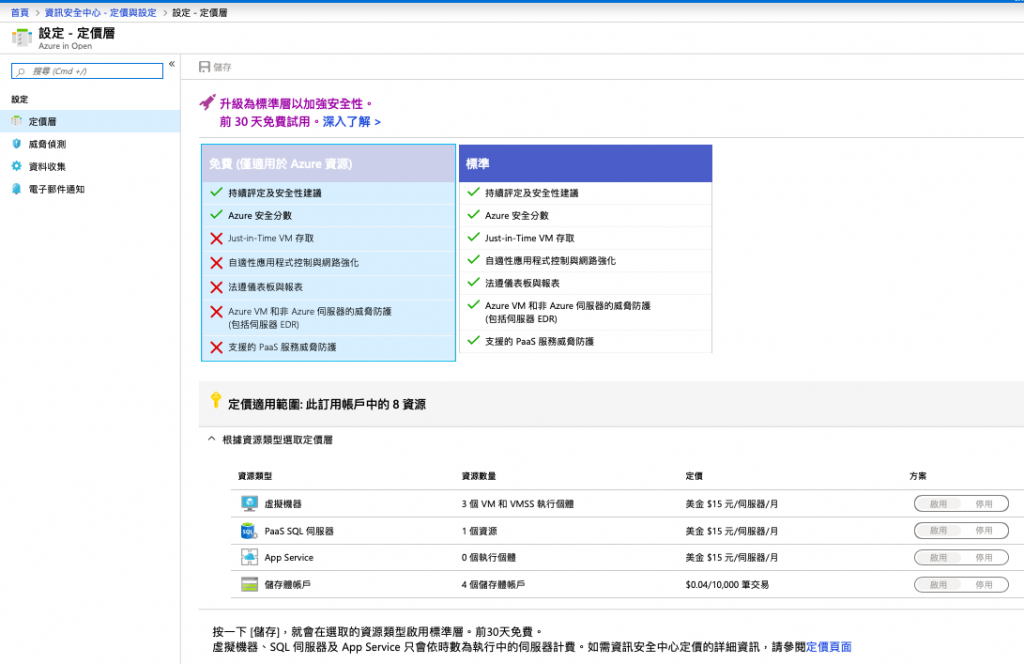Click the rocket upgrade icon
Viewport: 1024px width, 664px height.
(x=208, y=103)
